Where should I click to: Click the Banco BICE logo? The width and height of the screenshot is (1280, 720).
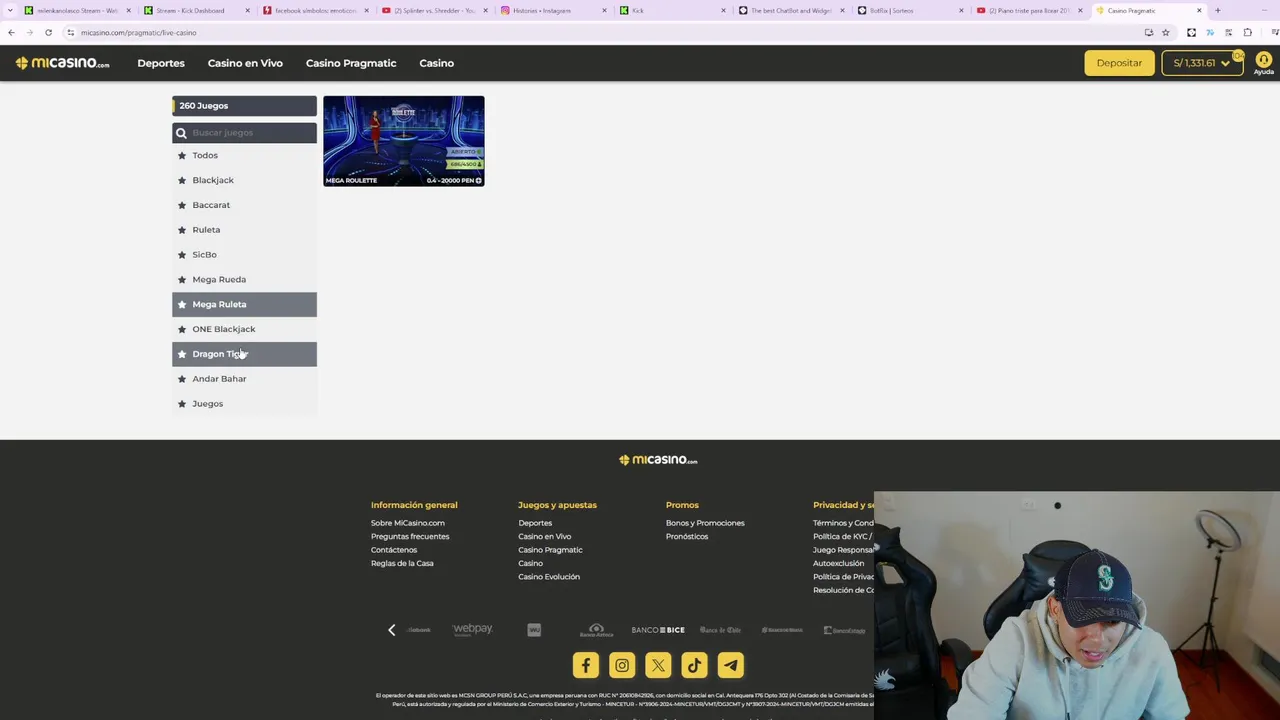click(658, 630)
